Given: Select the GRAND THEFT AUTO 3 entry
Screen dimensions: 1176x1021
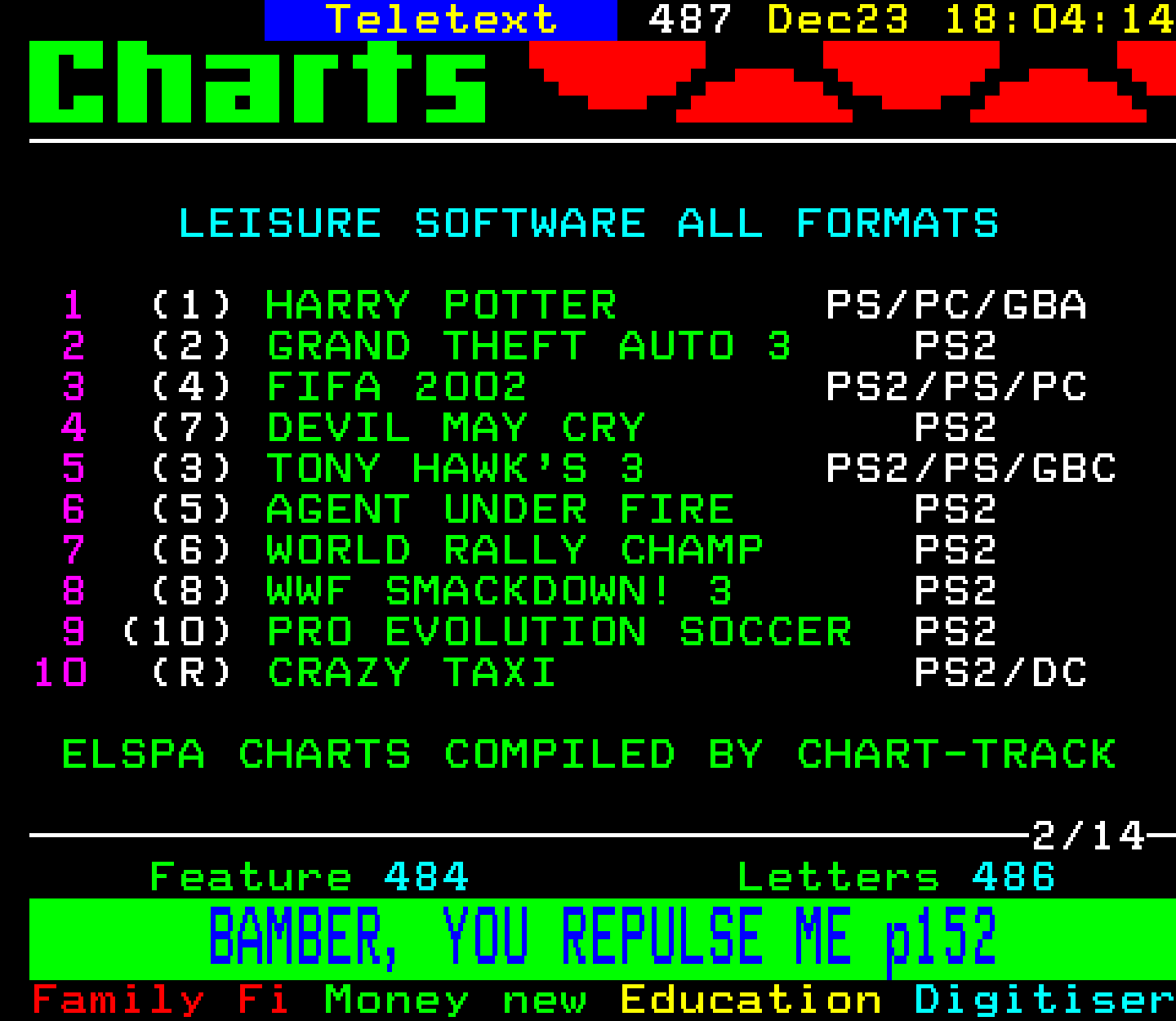Looking at the screenshot, I should point(529,346).
